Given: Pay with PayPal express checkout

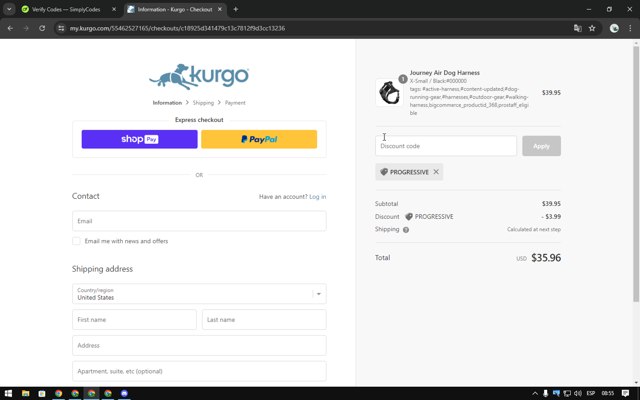Looking at the screenshot, I should pyautogui.click(x=259, y=139).
